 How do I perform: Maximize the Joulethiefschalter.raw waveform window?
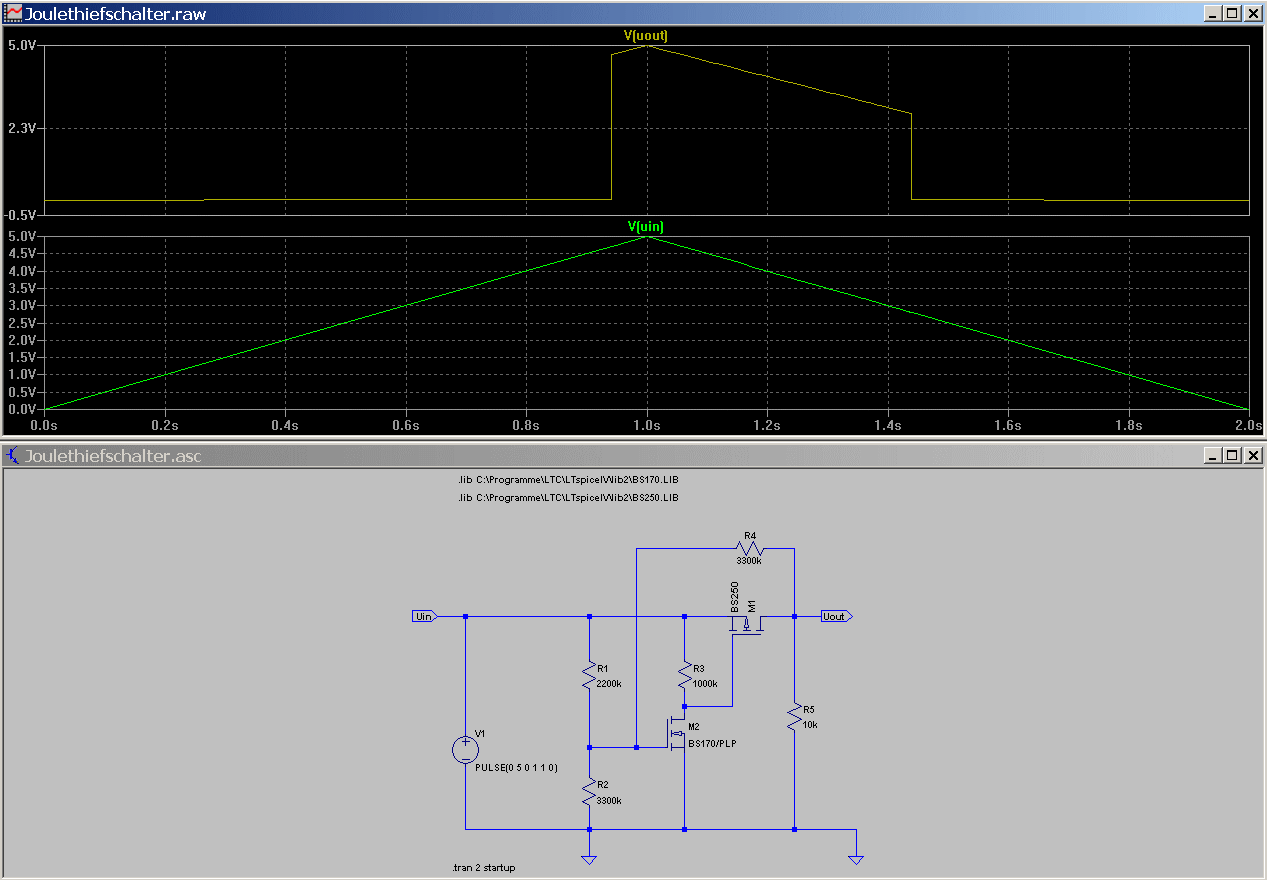click(x=1232, y=14)
